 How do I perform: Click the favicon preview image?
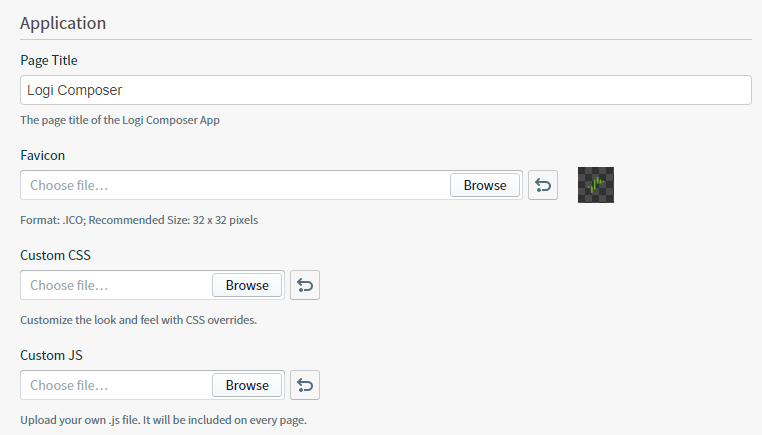(x=596, y=185)
